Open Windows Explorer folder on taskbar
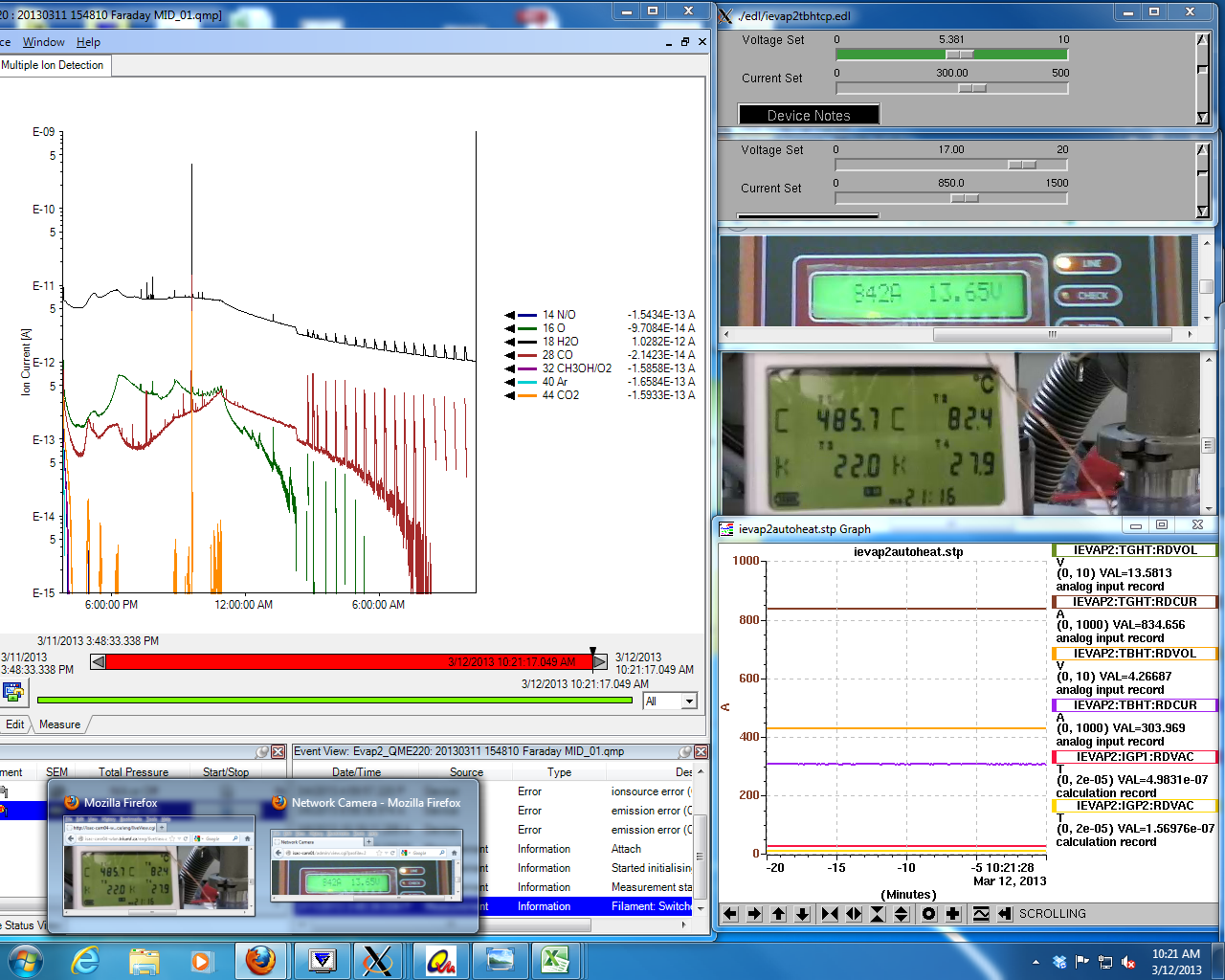This screenshot has height=980, width=1225. click(x=144, y=960)
